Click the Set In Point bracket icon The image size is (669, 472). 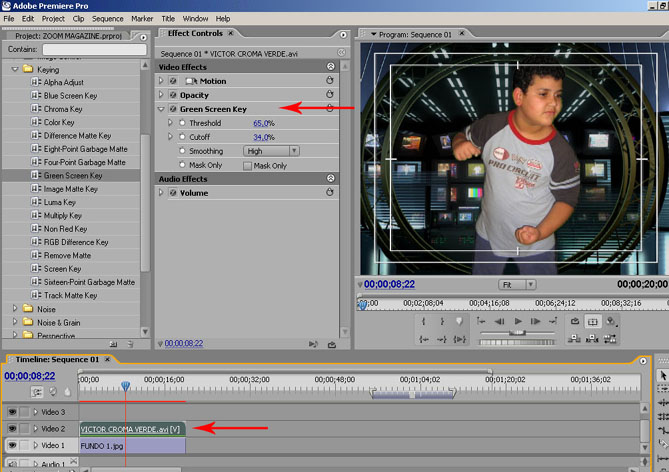point(424,322)
